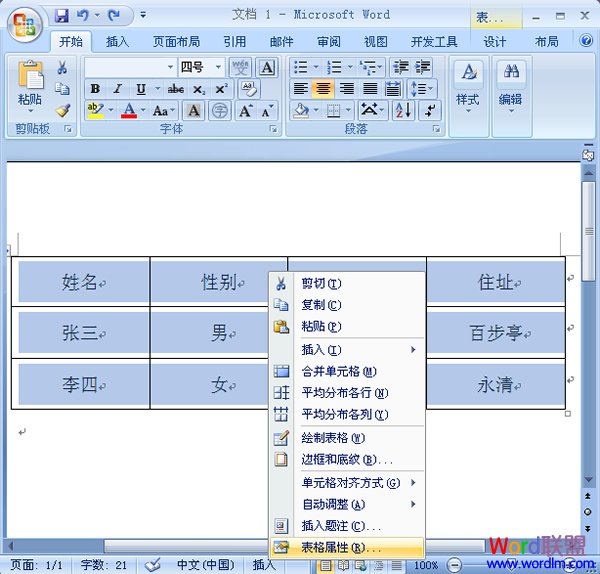Image resolution: width=600 pixels, height=574 pixels.
Task: Switch to References (引用) tab
Action: click(235, 41)
